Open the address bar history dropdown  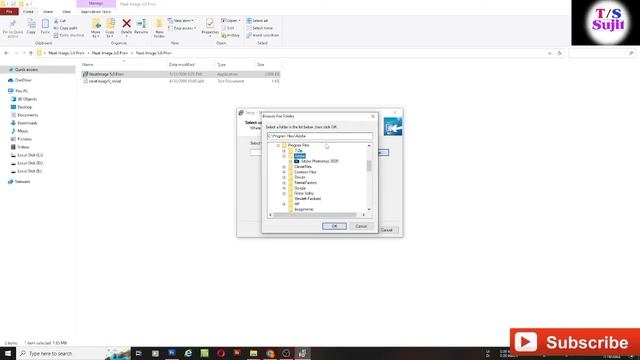(549, 53)
